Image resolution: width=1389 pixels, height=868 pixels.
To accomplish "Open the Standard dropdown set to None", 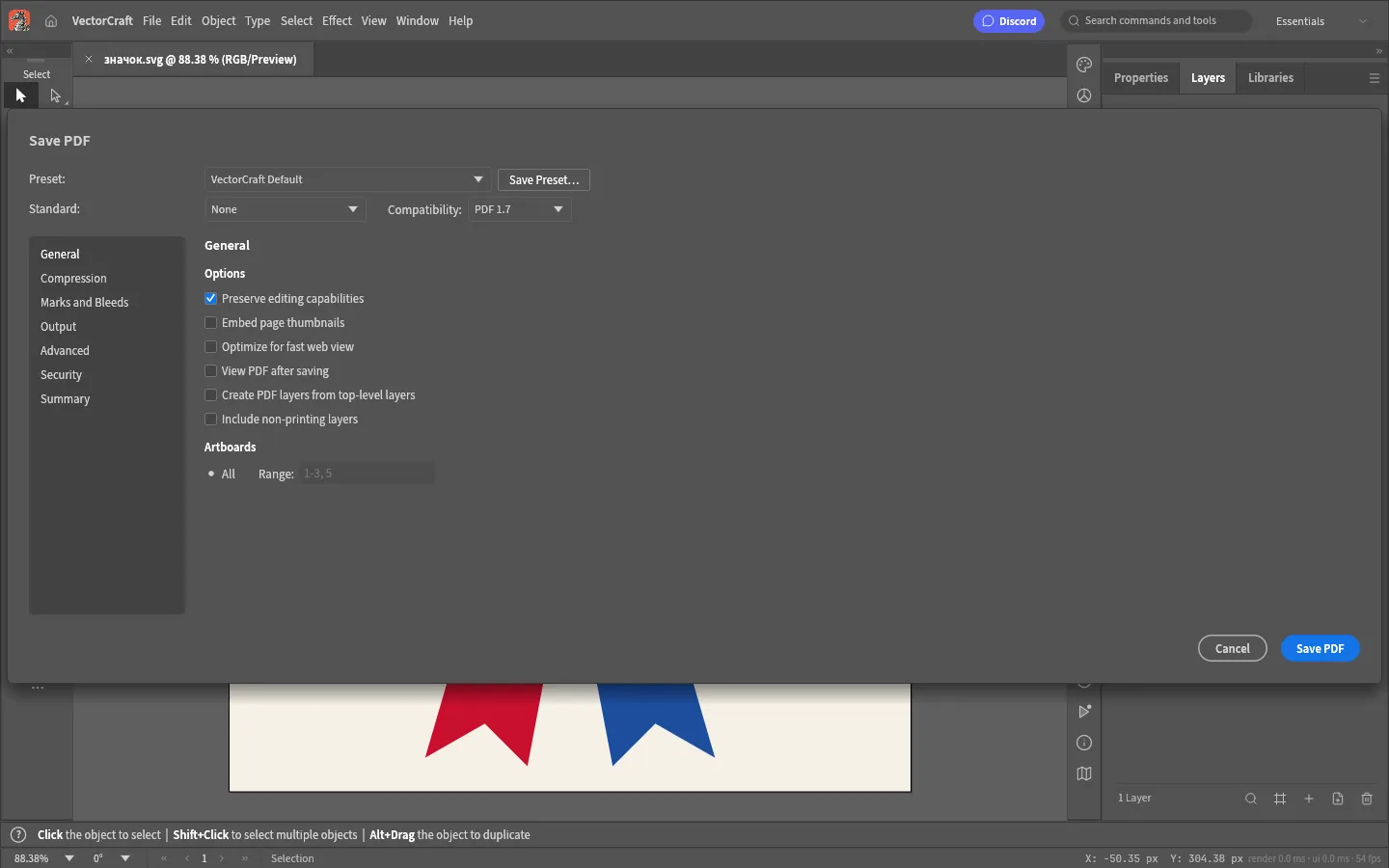I will coord(286,209).
